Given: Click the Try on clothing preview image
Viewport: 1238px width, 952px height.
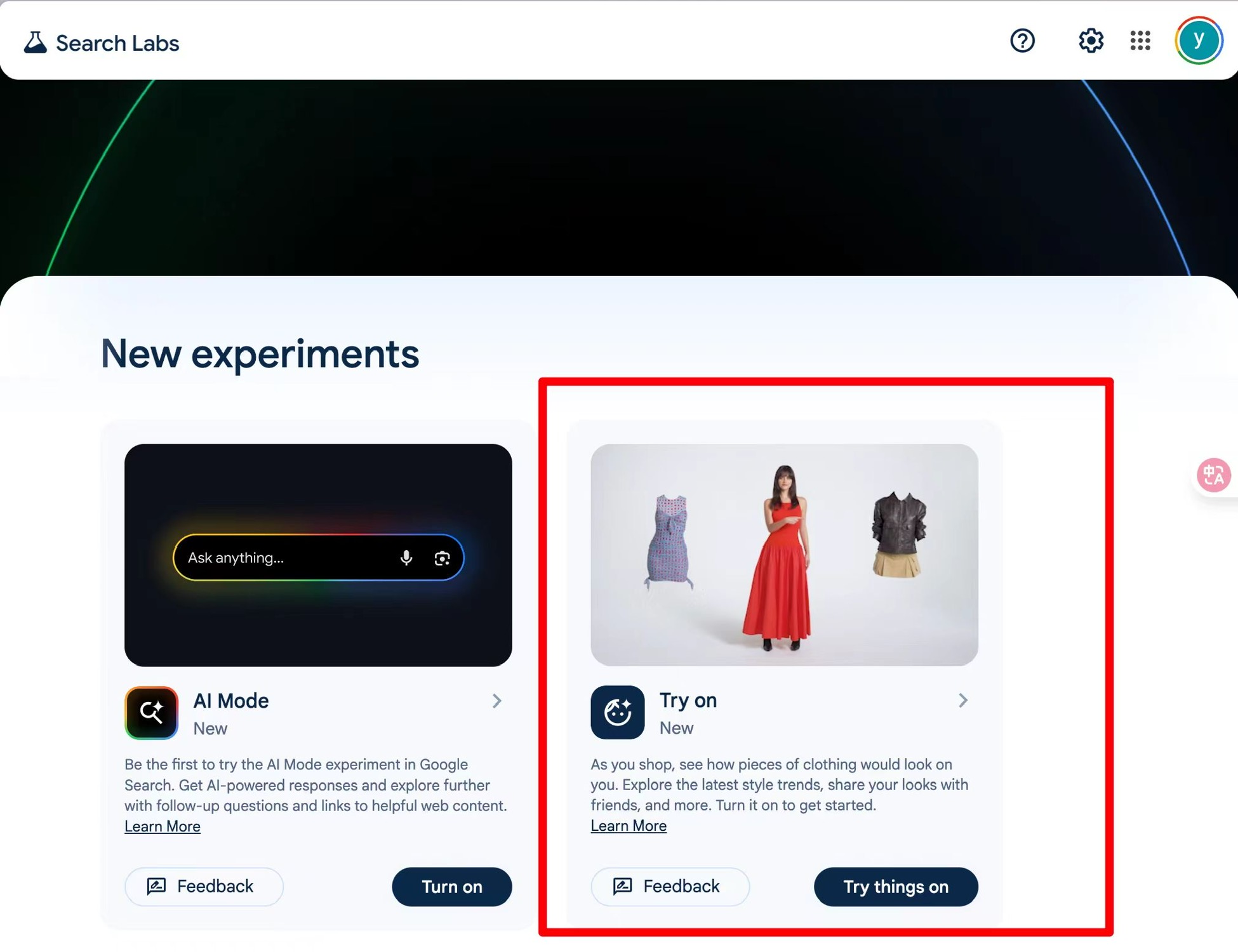Looking at the screenshot, I should point(784,555).
